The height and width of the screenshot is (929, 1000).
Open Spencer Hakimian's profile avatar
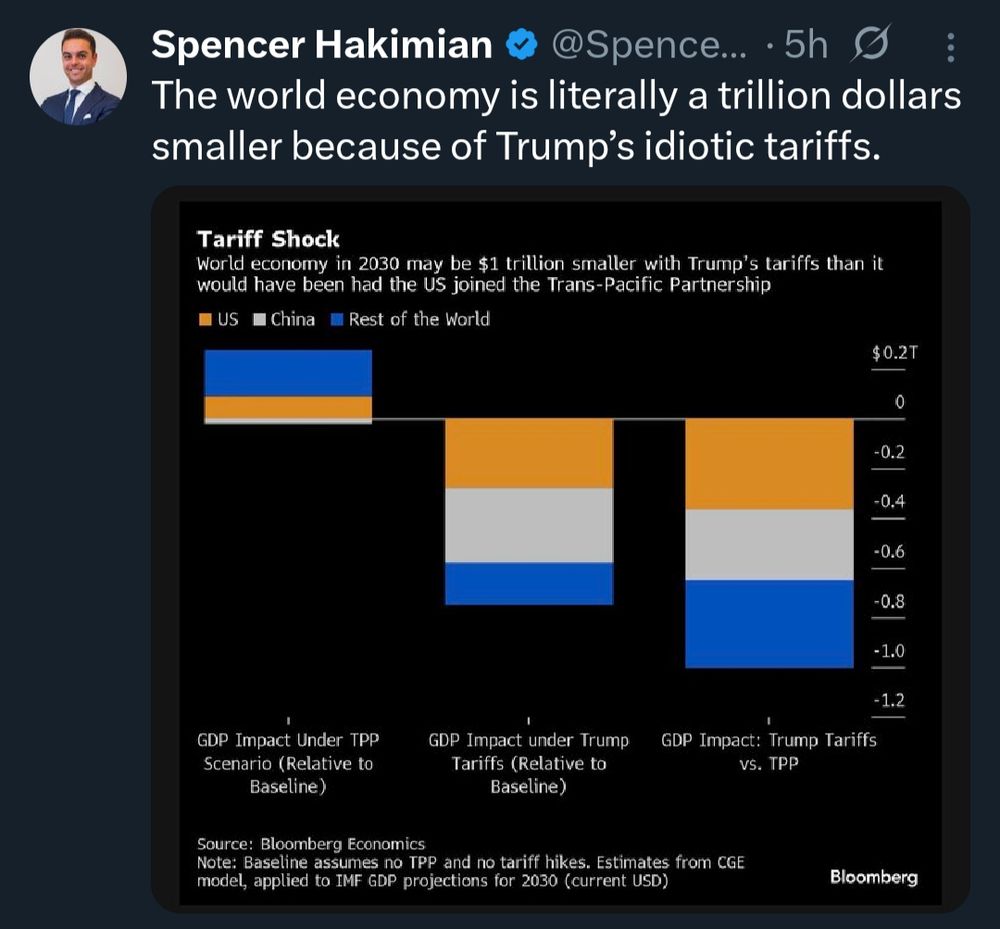[78, 76]
